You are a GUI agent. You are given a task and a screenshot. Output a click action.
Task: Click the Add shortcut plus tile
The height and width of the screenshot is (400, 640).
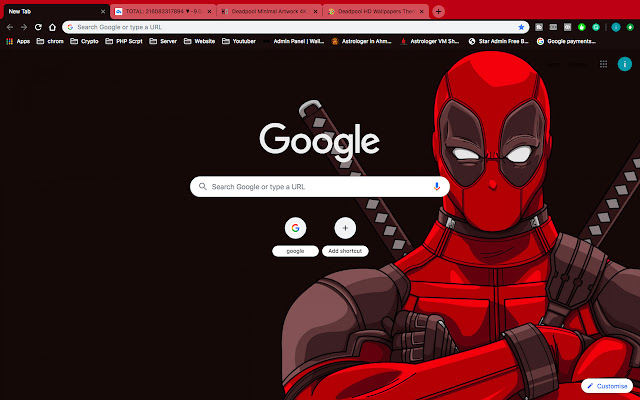click(x=345, y=237)
